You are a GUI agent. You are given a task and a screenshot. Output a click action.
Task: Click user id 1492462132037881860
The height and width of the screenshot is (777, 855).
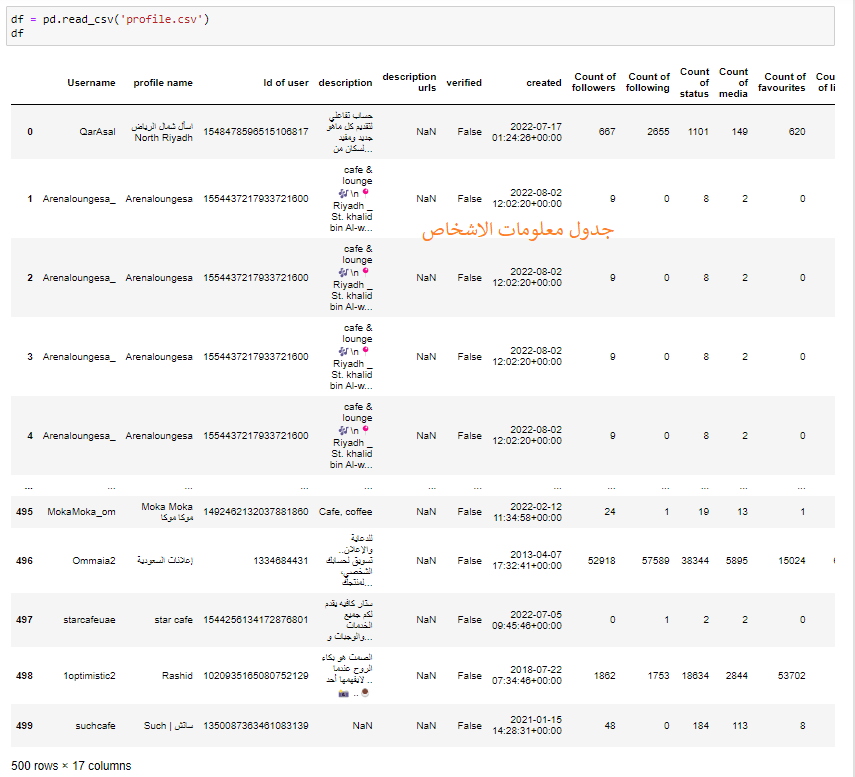(x=256, y=512)
